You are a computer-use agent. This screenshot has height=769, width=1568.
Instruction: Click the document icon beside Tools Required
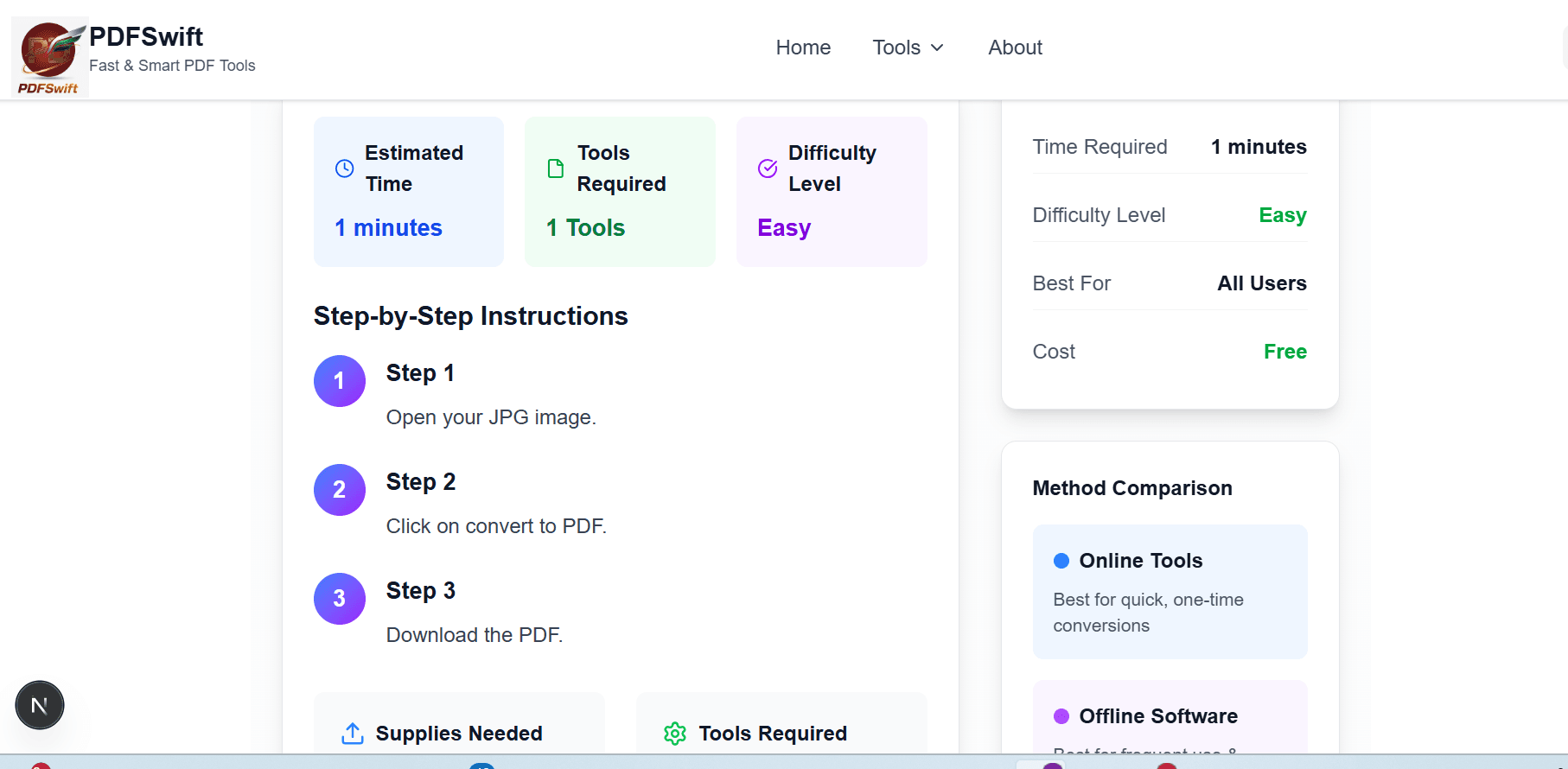556,168
